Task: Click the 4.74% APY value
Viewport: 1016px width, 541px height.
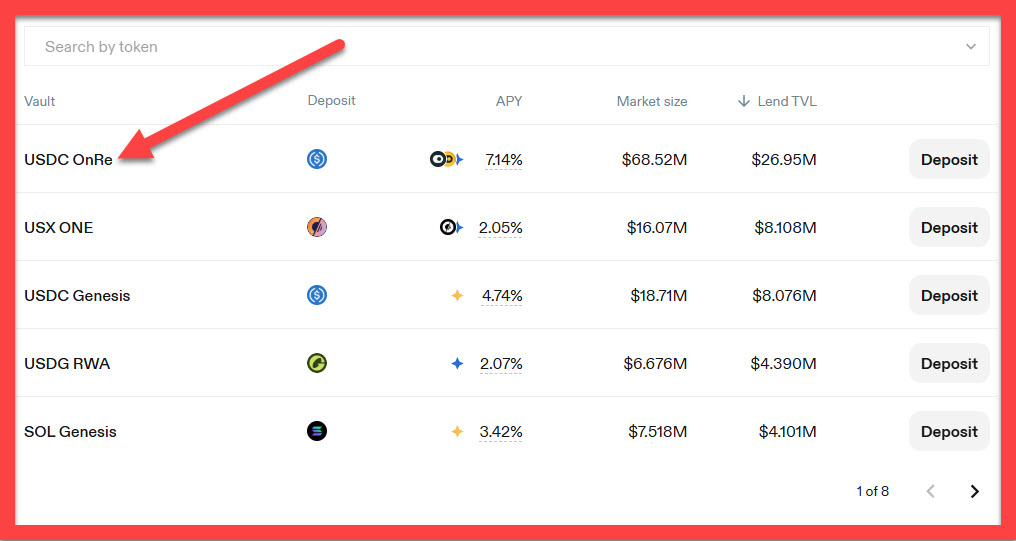Action: tap(502, 295)
